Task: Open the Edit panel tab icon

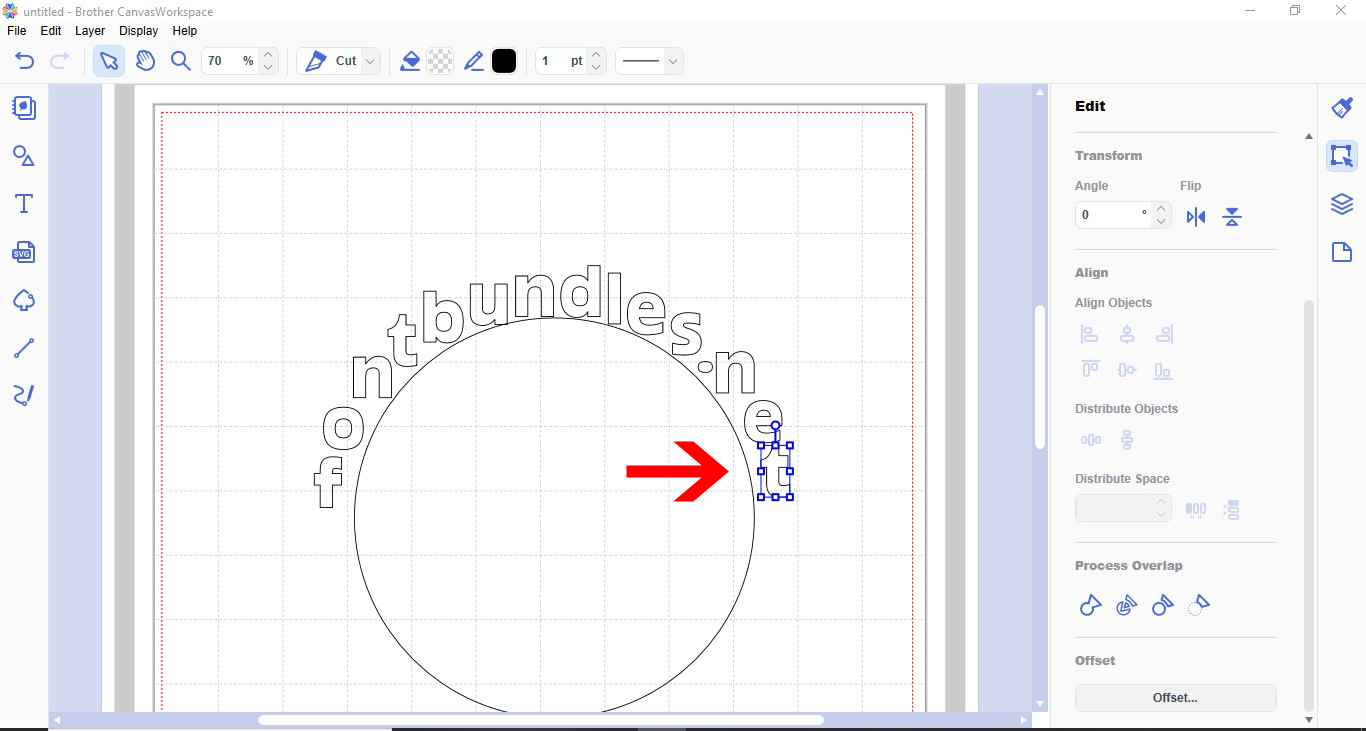Action: coord(1342,156)
